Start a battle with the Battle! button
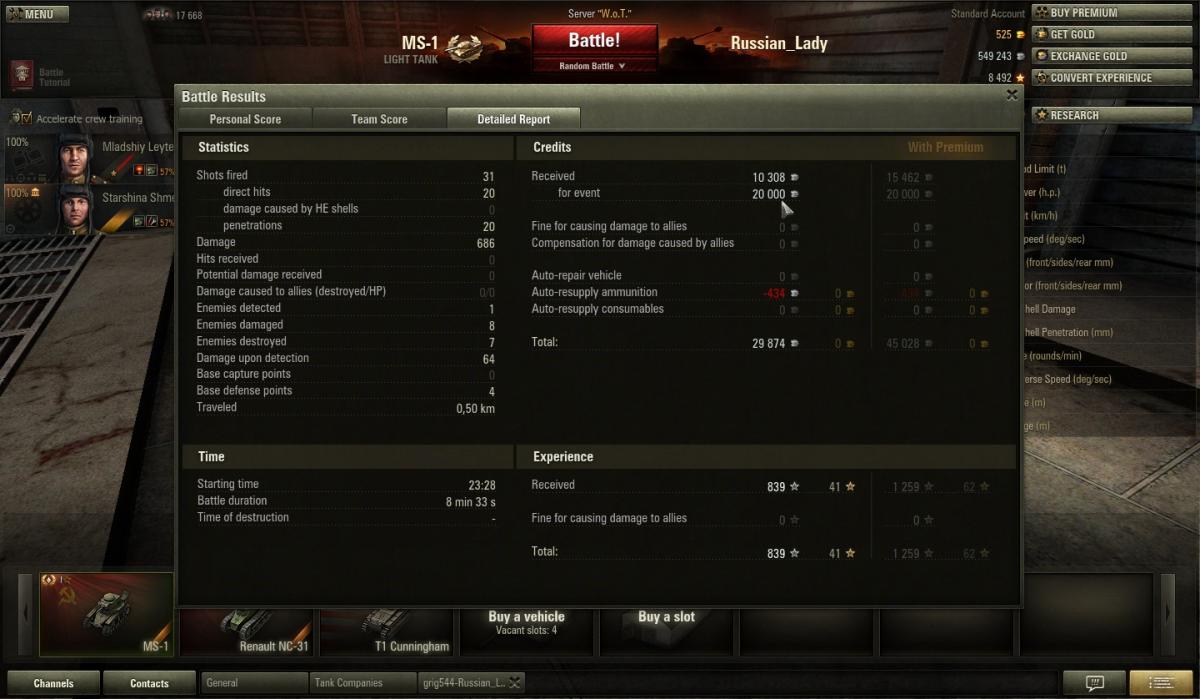 [594, 41]
